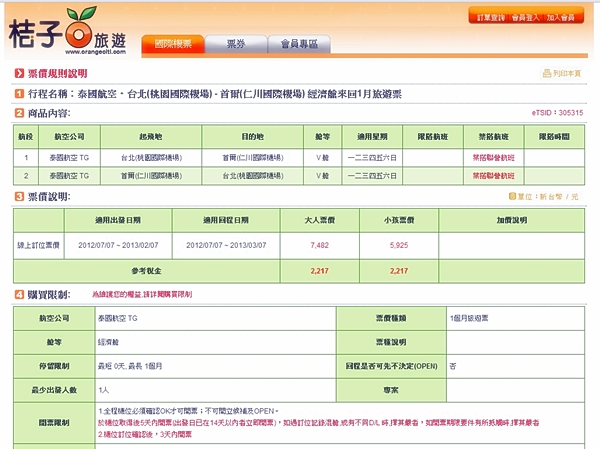Screen dimensions: 600x449
Task: Click the child tax value 2,217
Action: point(399,271)
